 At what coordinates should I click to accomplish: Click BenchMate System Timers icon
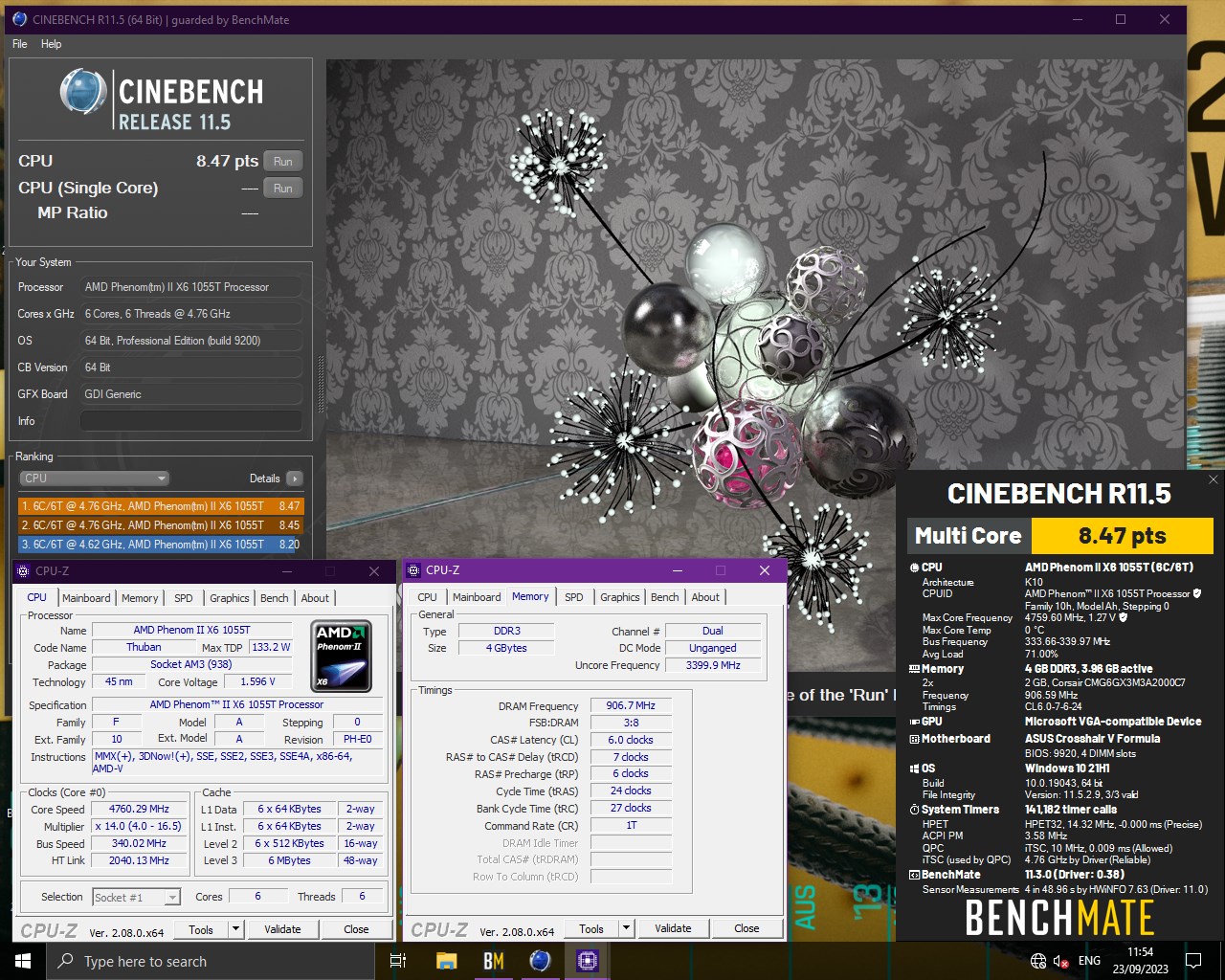tap(914, 810)
